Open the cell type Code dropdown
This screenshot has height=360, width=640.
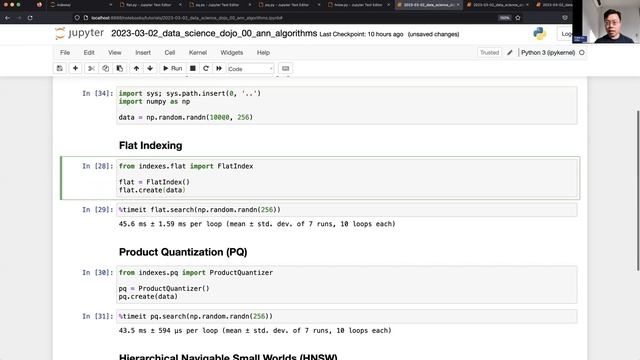250,69
